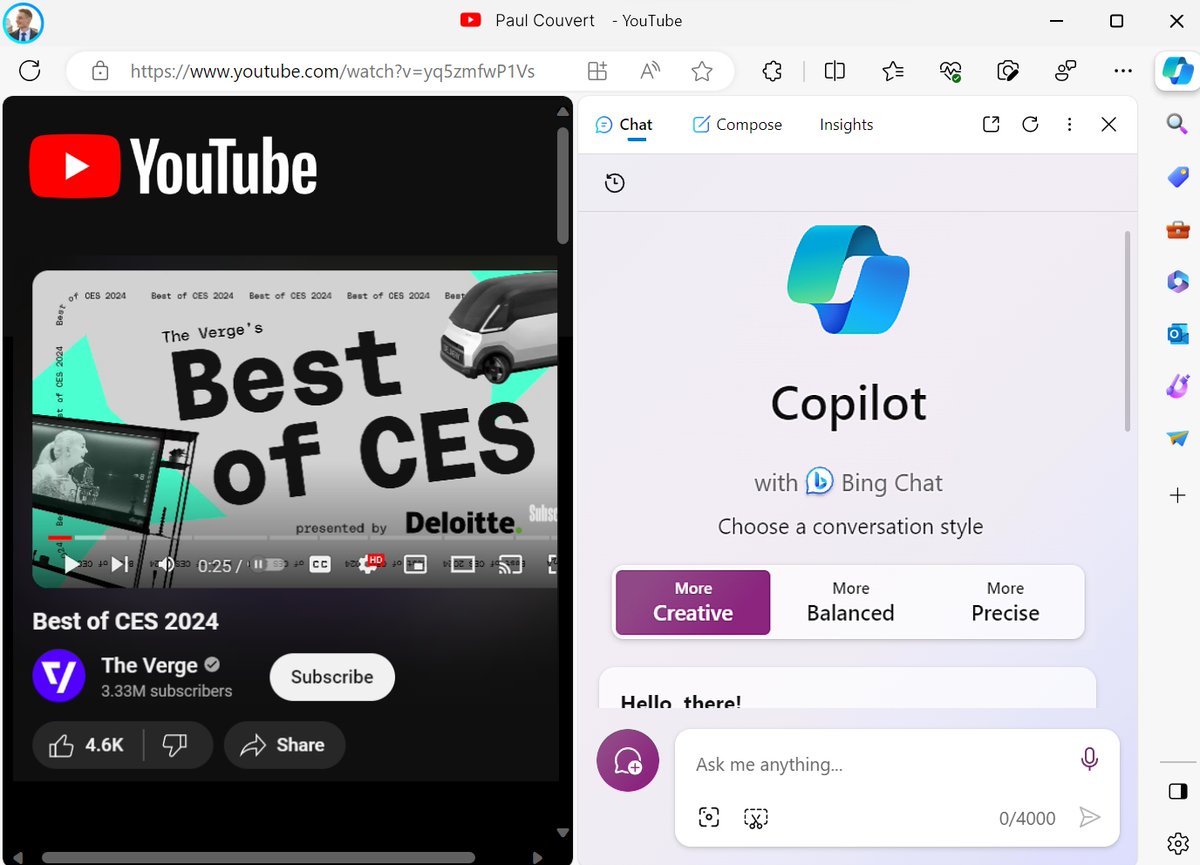Send the Copilot message arrow

tap(1089, 818)
